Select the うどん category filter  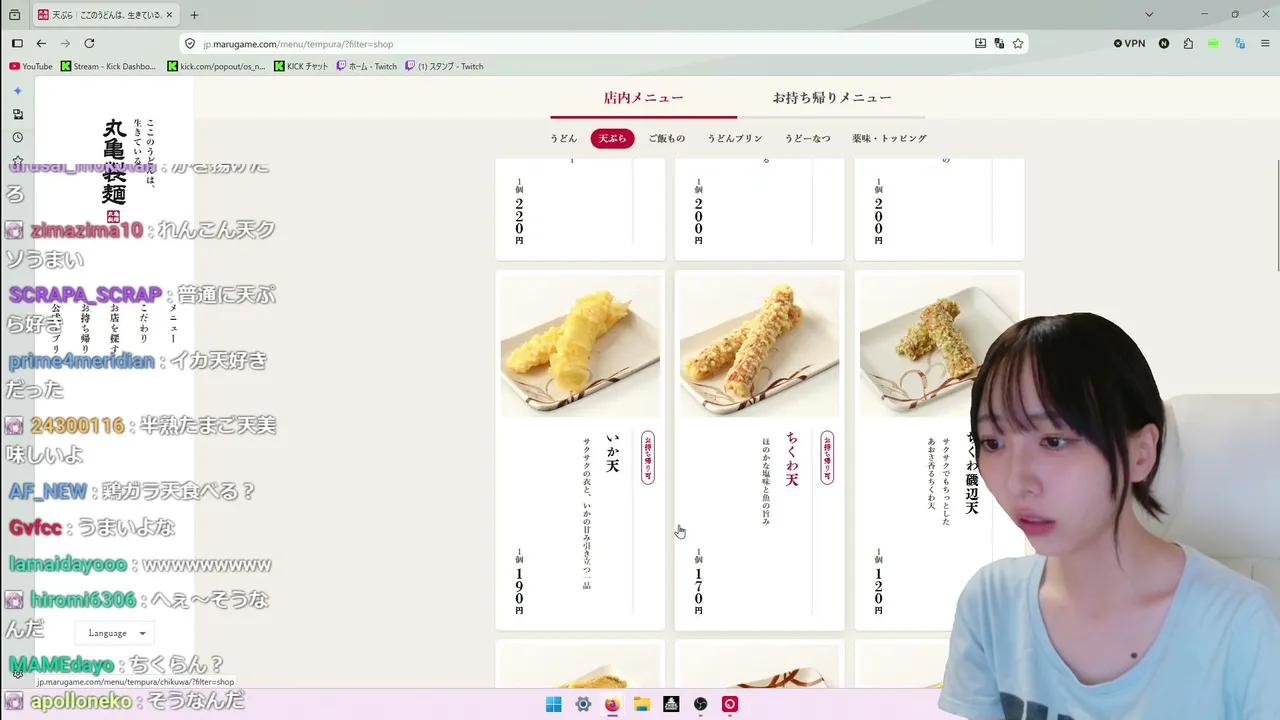pyautogui.click(x=564, y=138)
